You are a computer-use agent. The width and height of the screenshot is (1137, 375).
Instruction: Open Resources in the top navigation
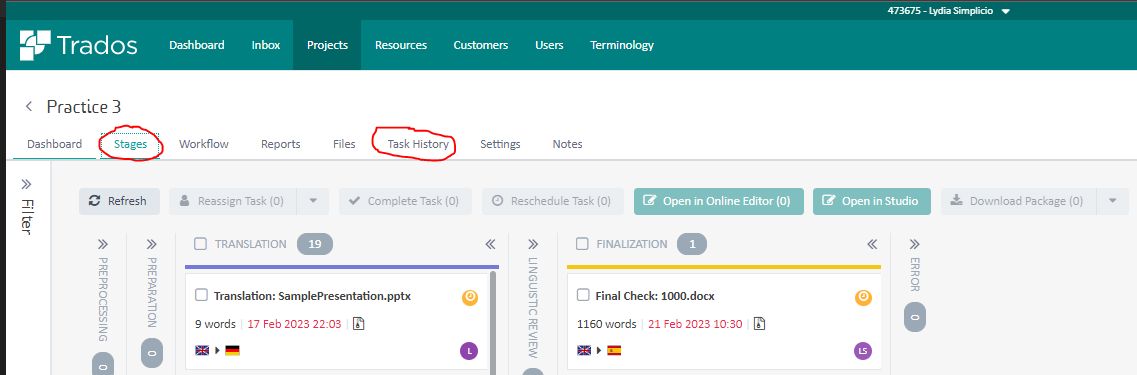coord(401,45)
